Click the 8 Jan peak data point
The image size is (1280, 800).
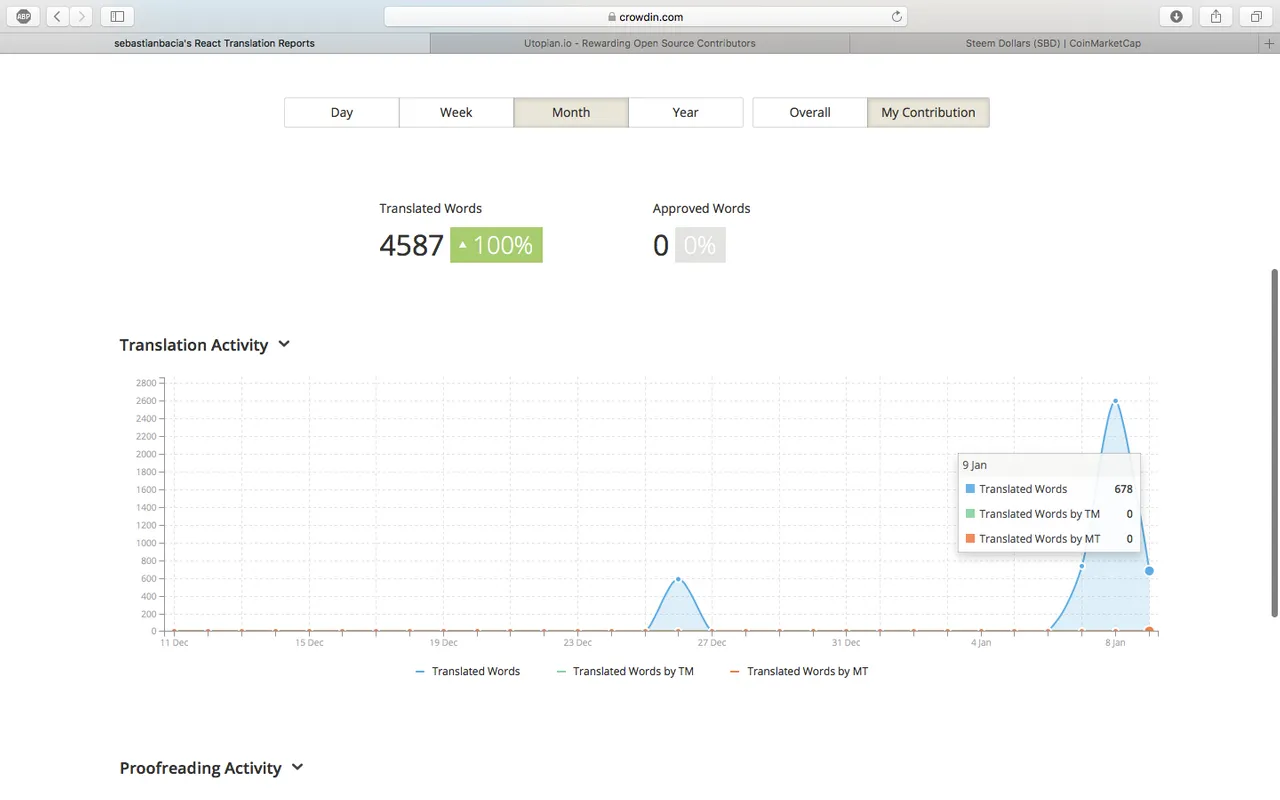tap(1115, 401)
